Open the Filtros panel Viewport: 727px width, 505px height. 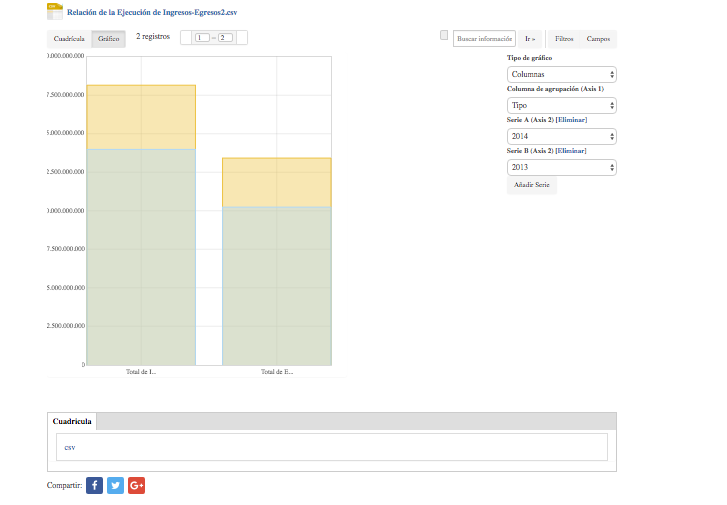(x=564, y=39)
